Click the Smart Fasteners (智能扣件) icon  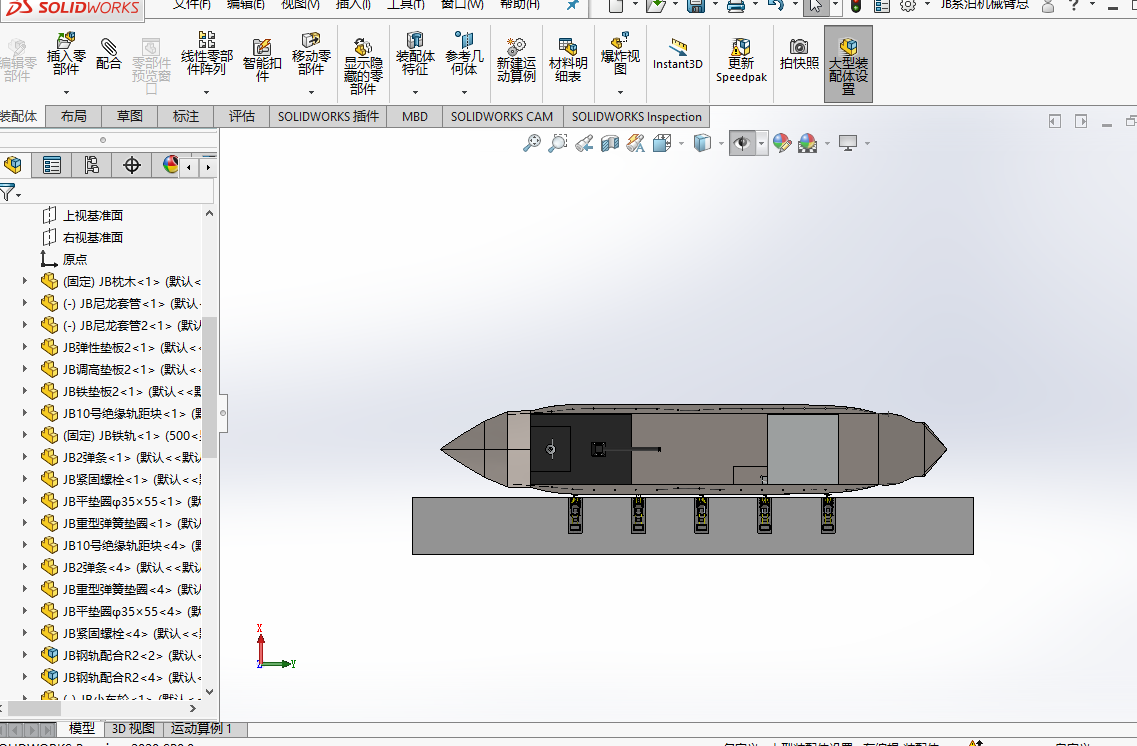point(262,59)
